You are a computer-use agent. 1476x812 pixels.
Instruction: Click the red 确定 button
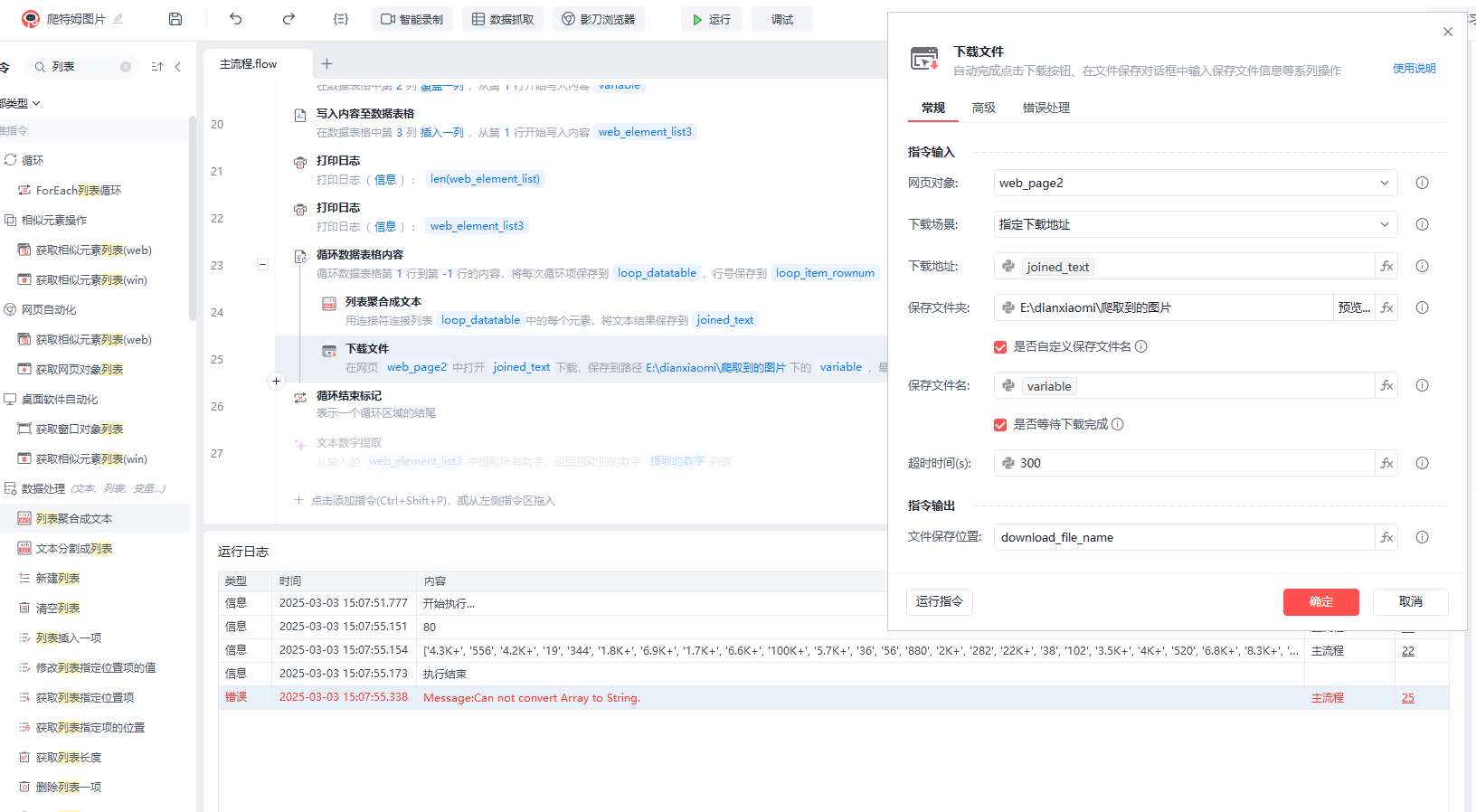1320,602
